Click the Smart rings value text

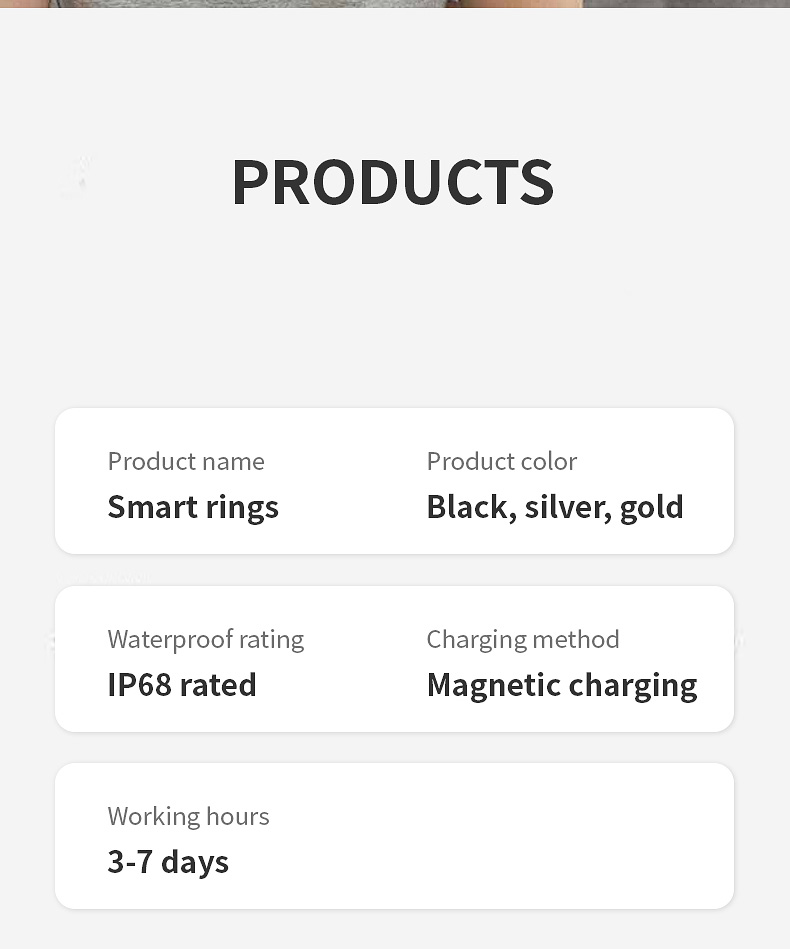coord(193,507)
